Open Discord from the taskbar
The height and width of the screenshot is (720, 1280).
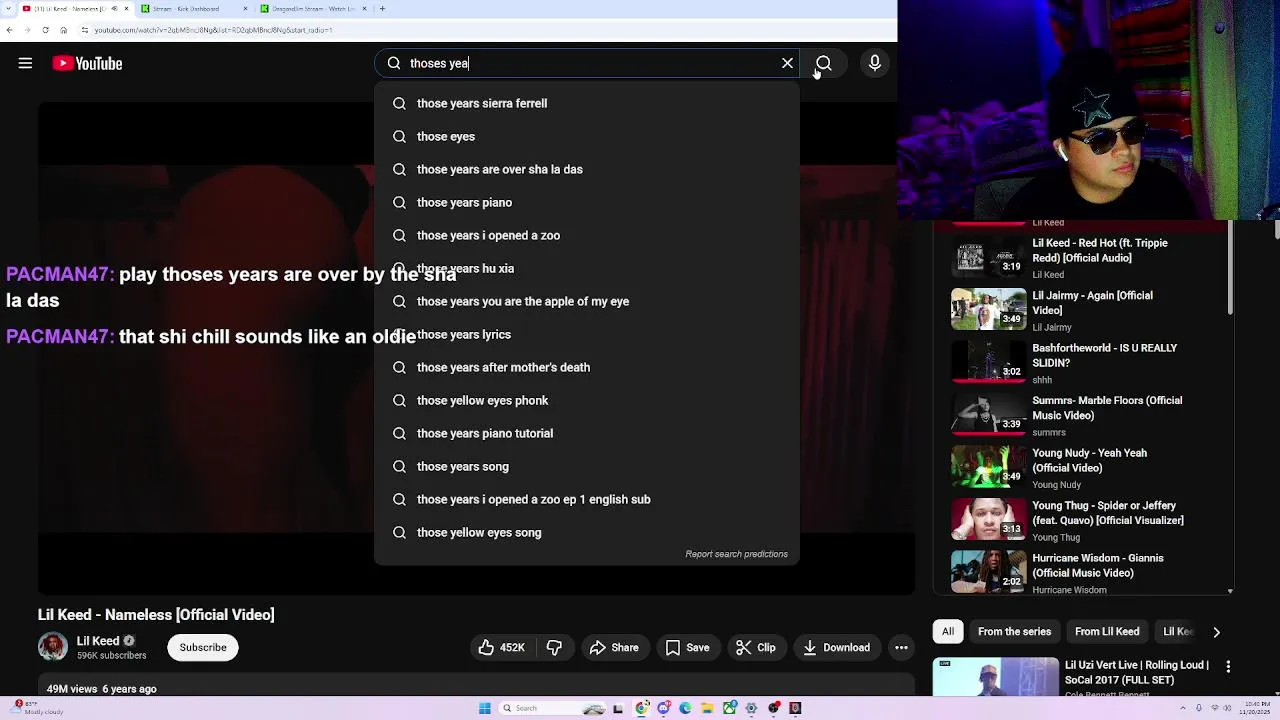664,708
